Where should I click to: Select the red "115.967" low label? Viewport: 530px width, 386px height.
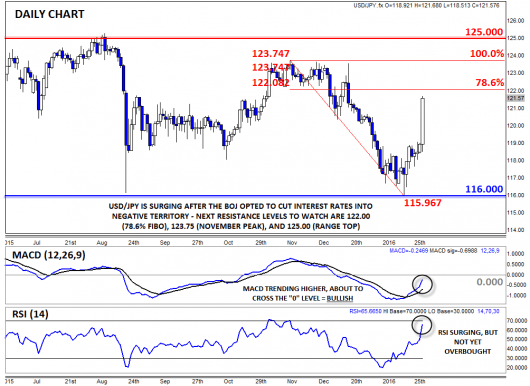423,203
